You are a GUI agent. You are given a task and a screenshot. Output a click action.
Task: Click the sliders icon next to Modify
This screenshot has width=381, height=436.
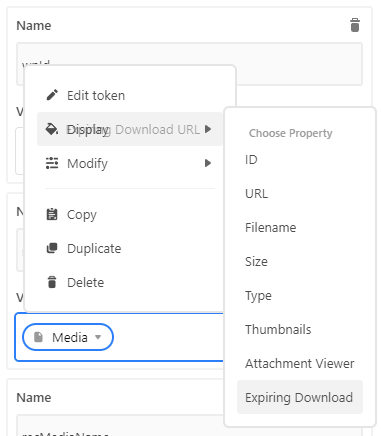tap(52, 163)
